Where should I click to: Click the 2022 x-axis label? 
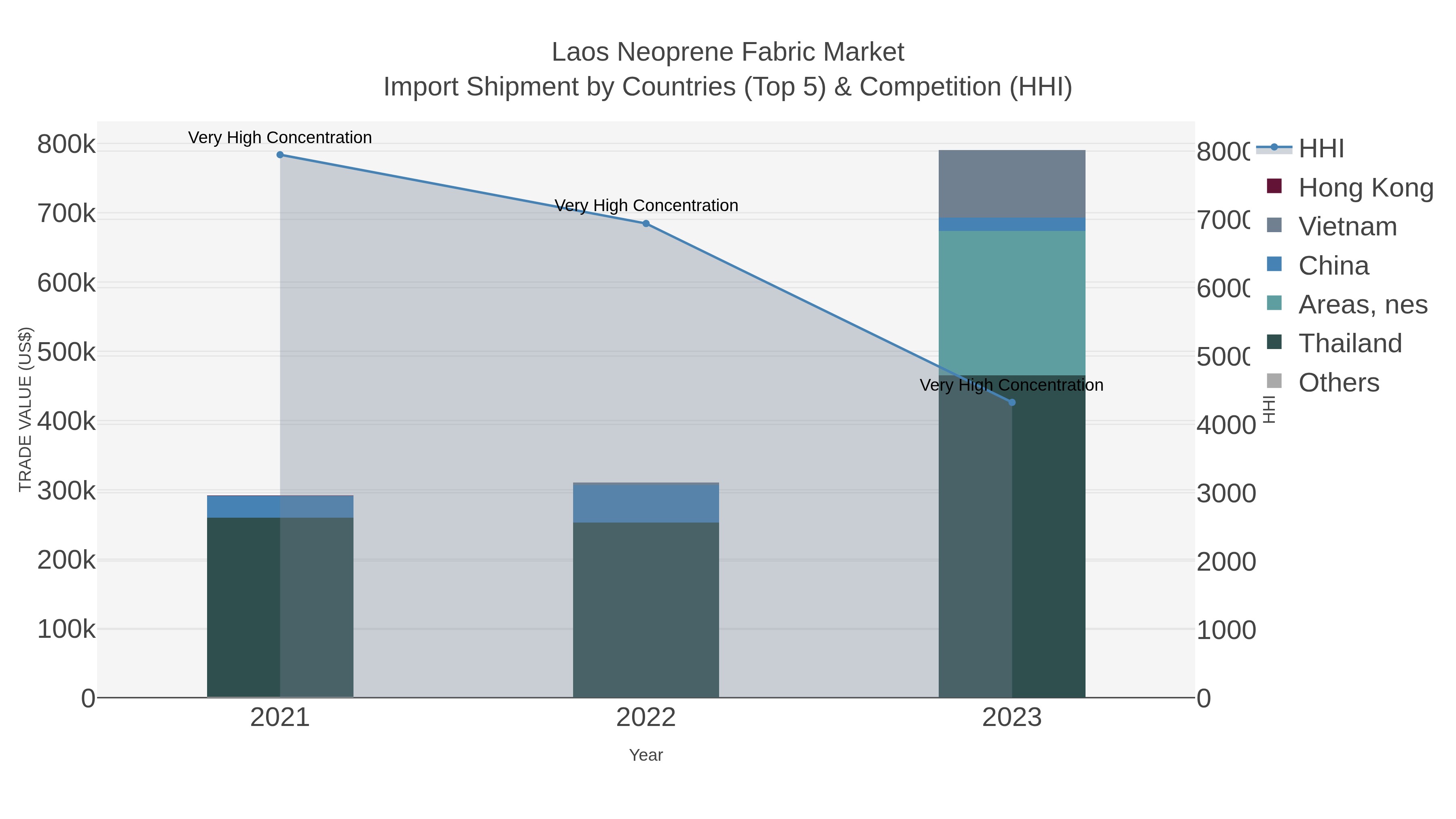coord(646,718)
